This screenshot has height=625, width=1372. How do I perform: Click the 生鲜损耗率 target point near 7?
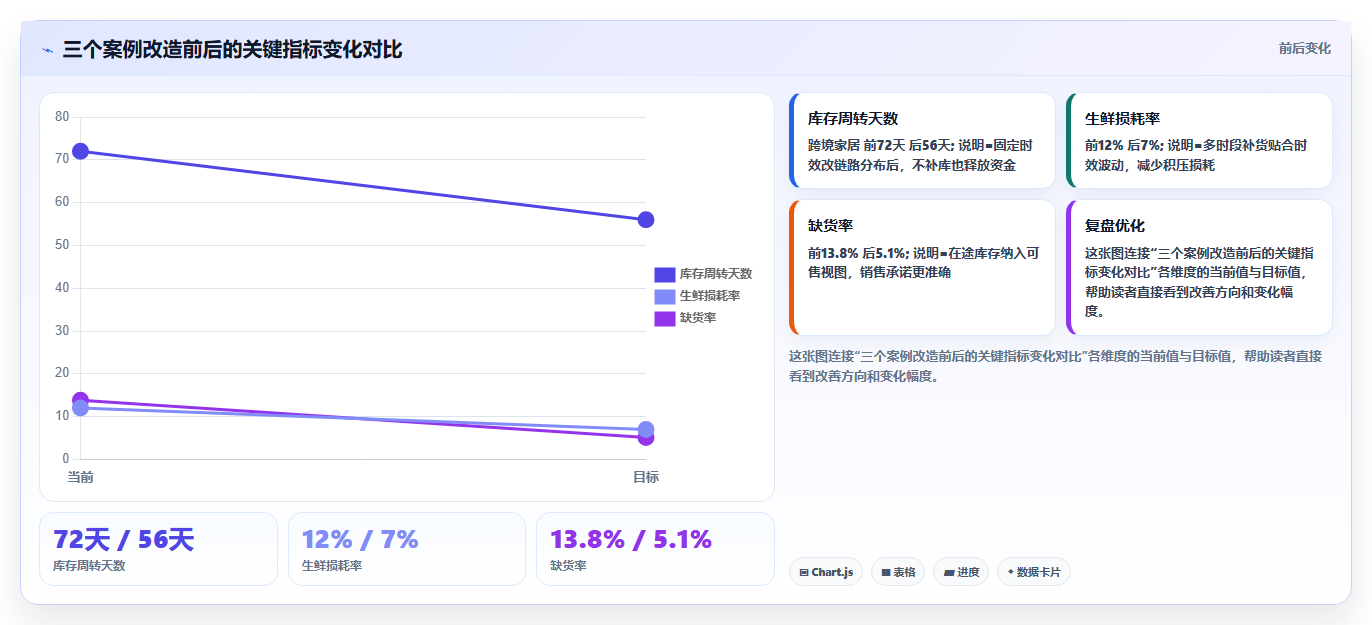646,429
